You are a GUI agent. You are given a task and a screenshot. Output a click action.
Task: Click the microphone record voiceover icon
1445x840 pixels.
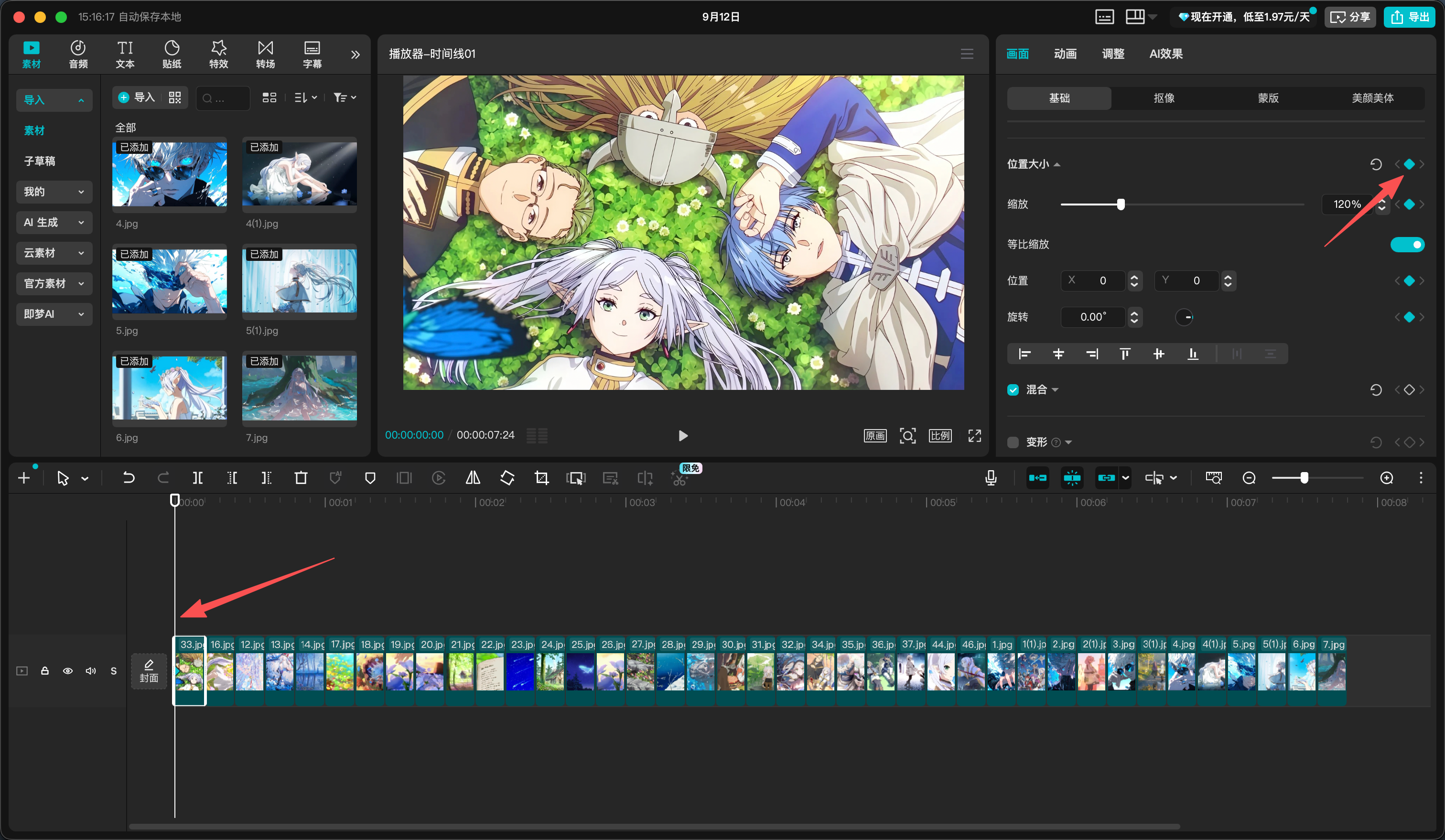tap(991, 478)
